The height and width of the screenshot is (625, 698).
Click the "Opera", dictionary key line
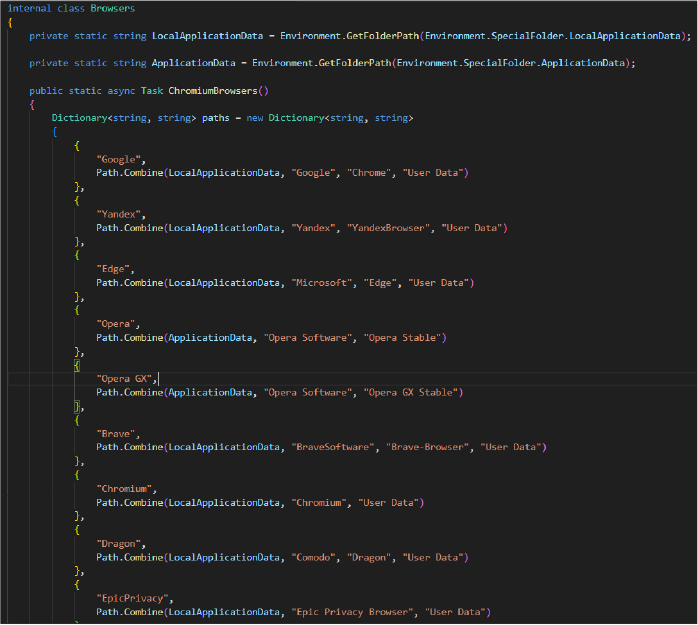[118, 324]
